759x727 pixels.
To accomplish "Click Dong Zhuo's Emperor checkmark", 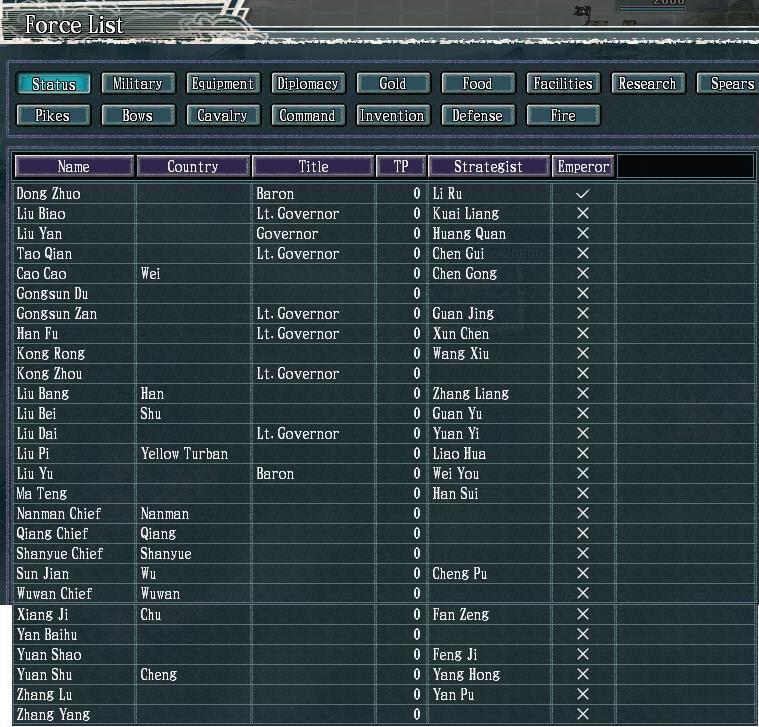I will (x=583, y=194).
